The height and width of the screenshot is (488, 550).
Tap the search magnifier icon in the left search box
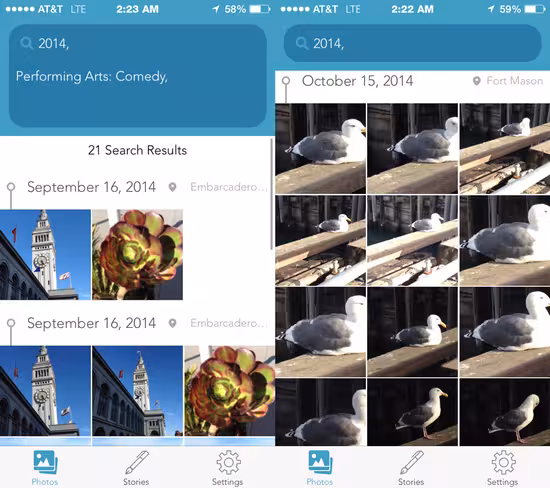click(27, 44)
